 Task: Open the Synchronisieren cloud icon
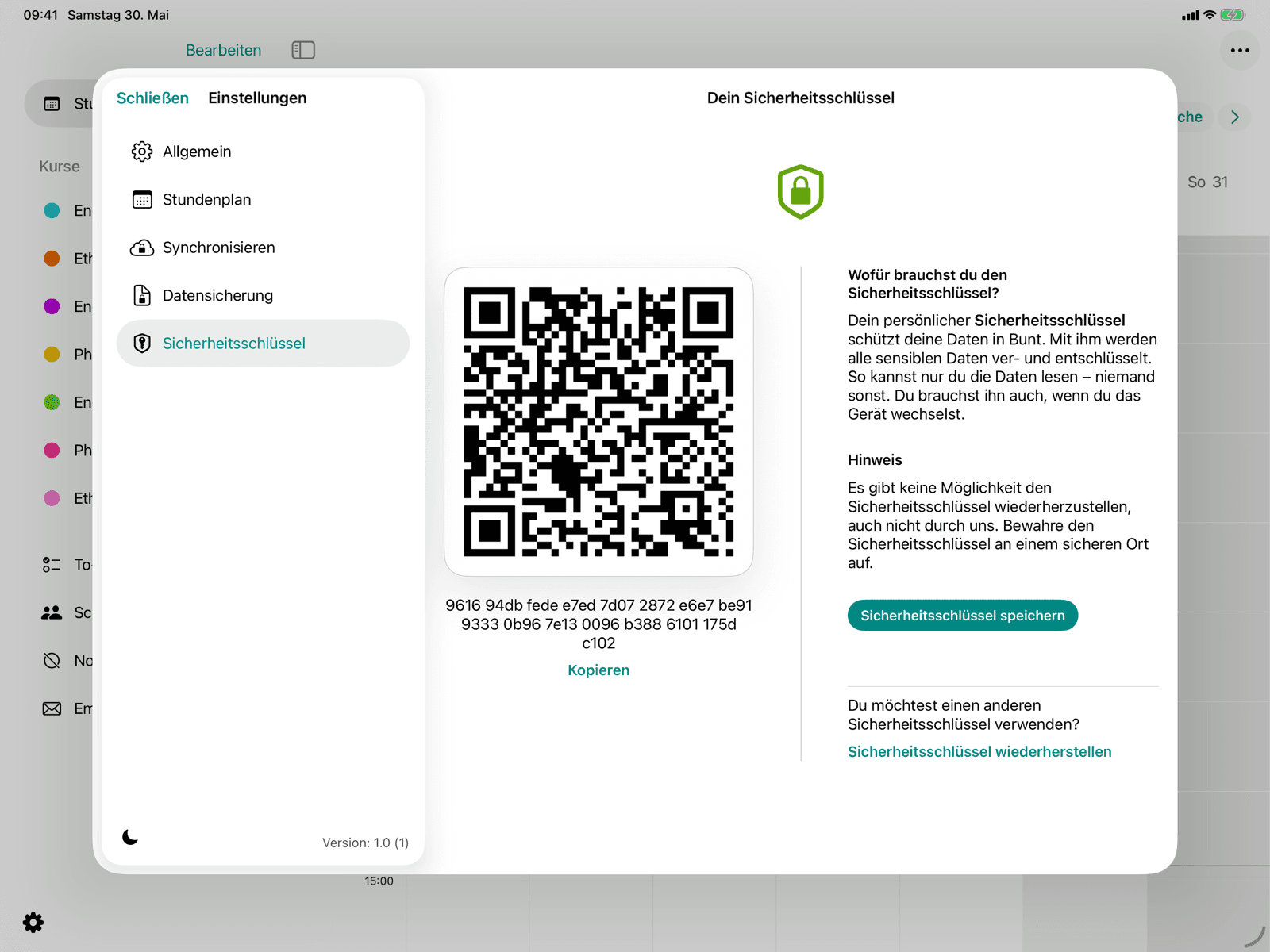[x=142, y=248]
